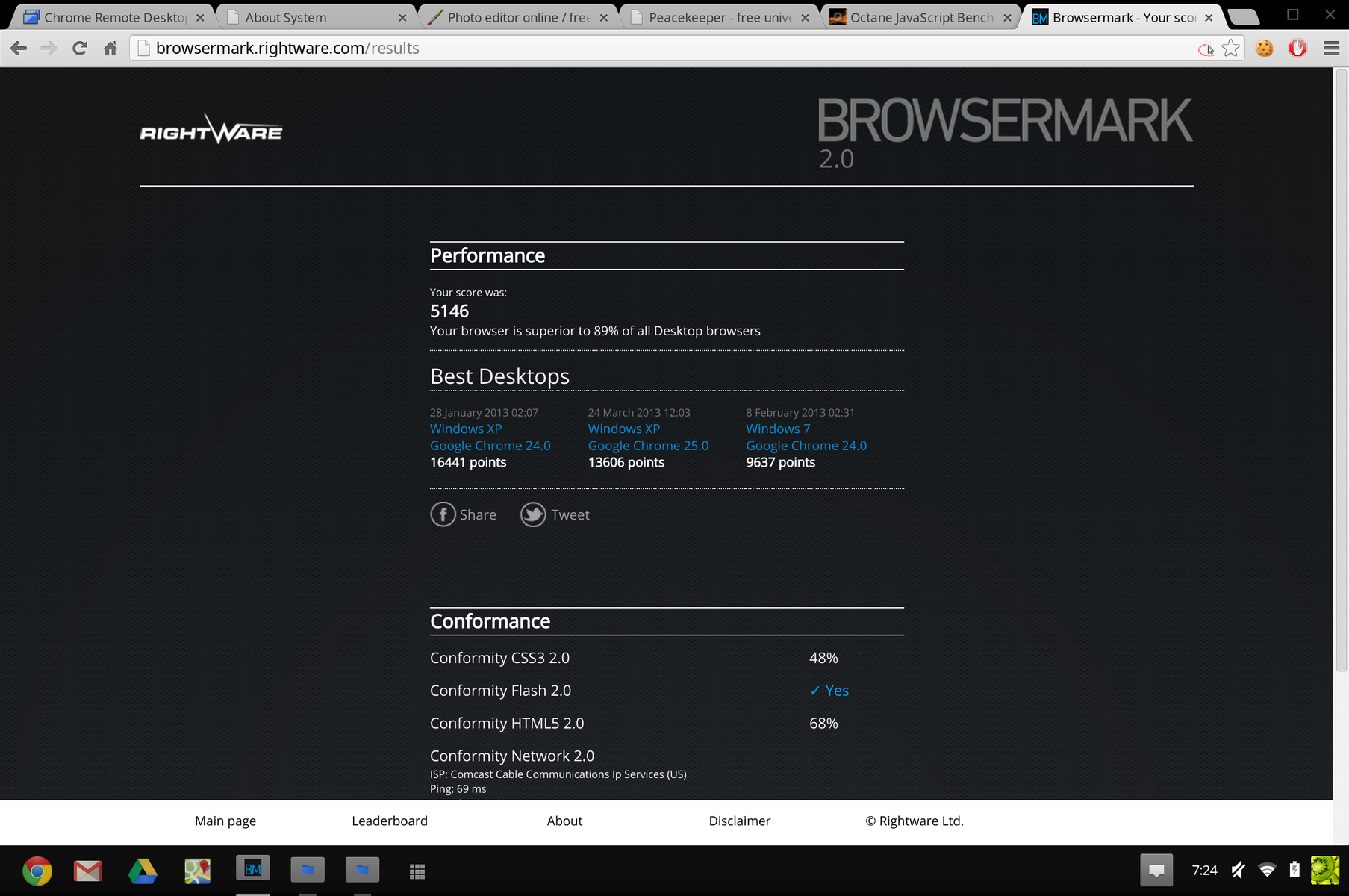Viewport: 1349px width, 896px height.
Task: Open a new tab
Action: pyautogui.click(x=1243, y=17)
